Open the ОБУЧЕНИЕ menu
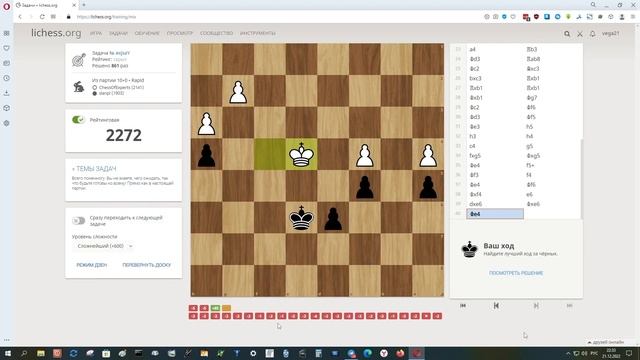Image resolution: width=640 pixels, height=360 pixels. point(147,33)
